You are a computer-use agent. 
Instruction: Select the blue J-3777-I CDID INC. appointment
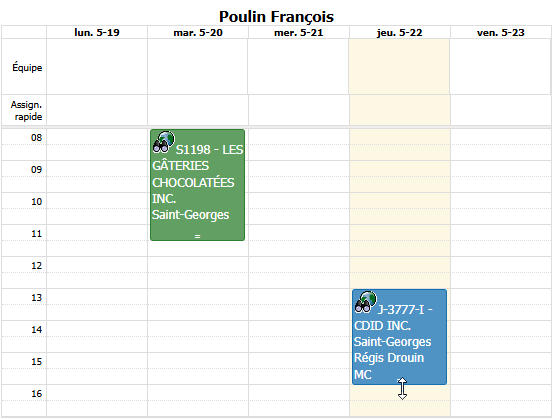tap(400, 337)
